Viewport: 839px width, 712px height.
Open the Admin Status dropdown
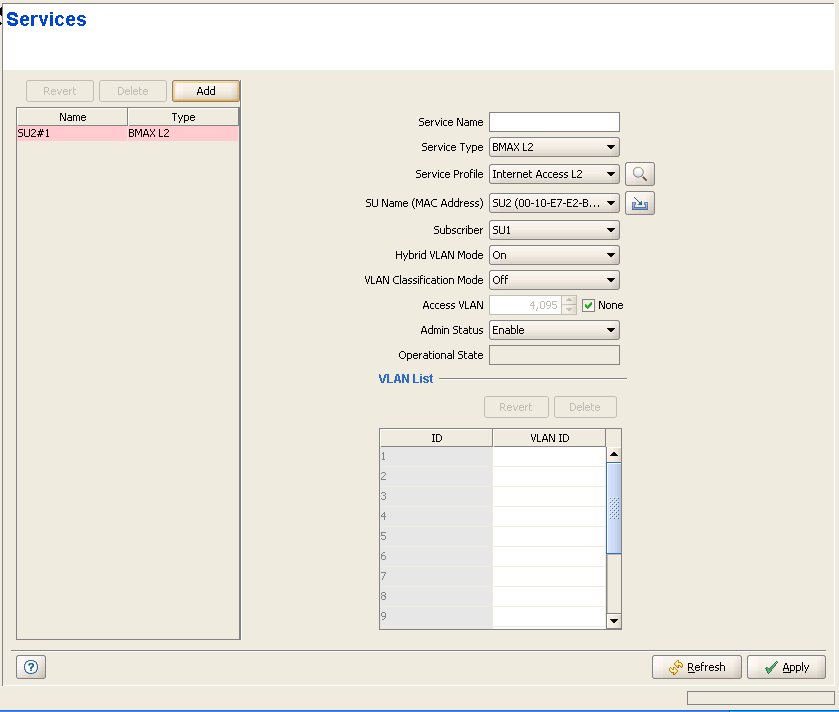554,330
